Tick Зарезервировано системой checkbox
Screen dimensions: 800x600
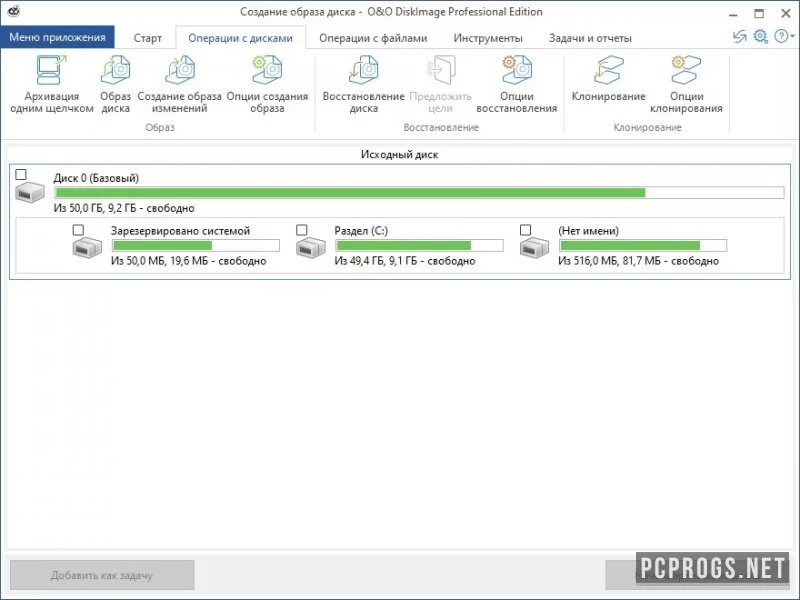(x=78, y=230)
